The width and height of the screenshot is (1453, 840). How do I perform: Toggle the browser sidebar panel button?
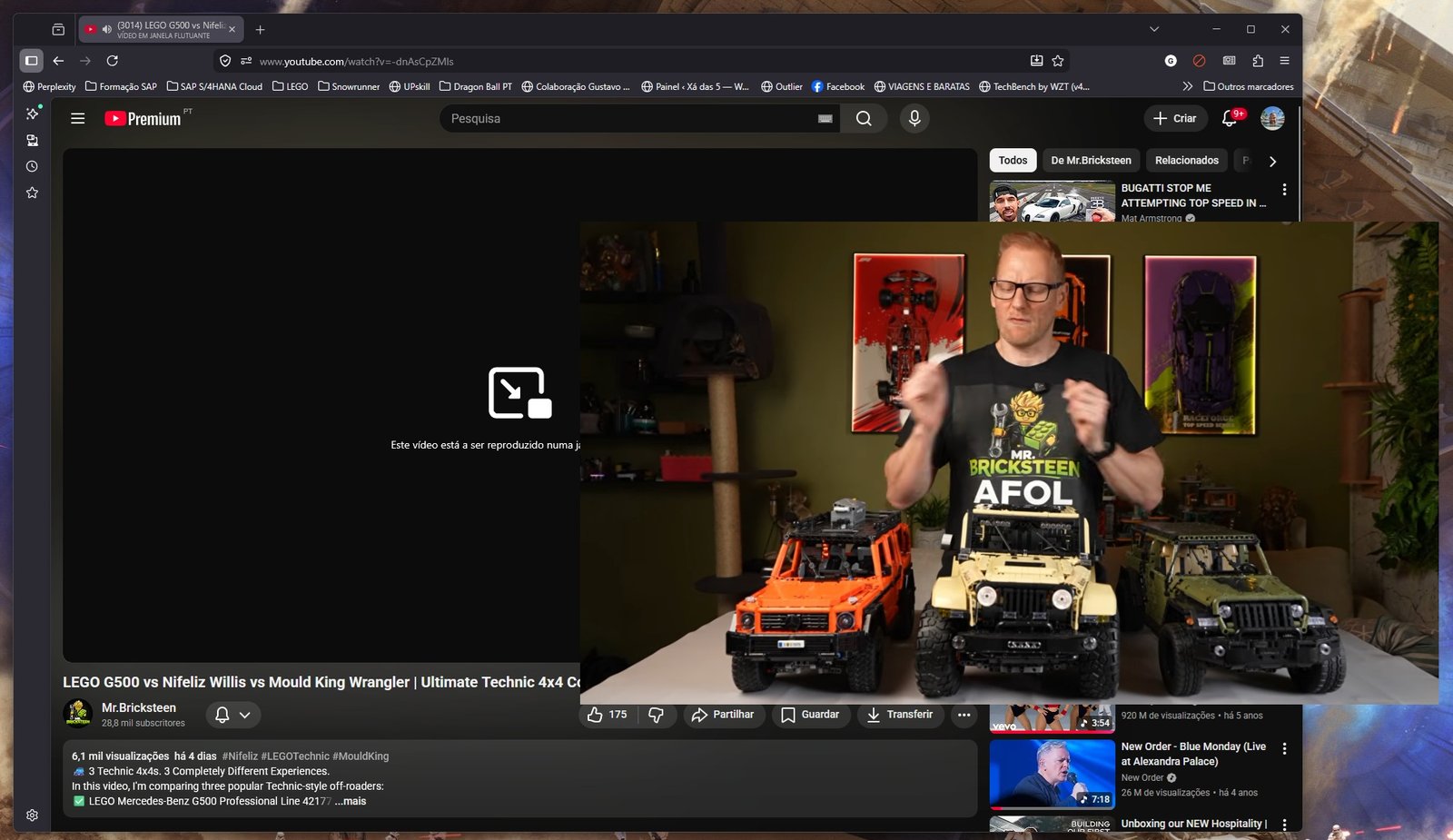[31, 61]
